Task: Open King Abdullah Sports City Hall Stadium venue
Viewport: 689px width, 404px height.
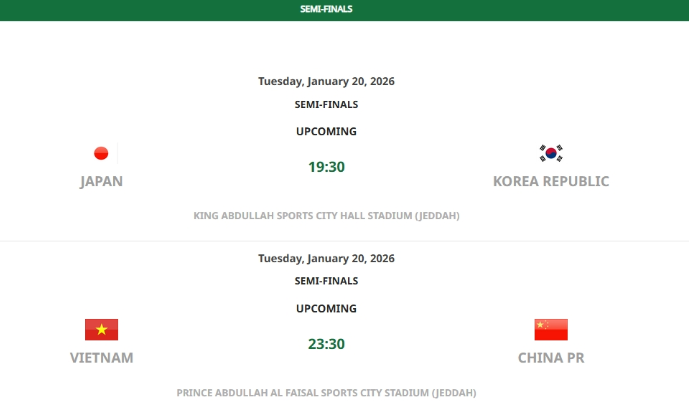Action: click(326, 215)
